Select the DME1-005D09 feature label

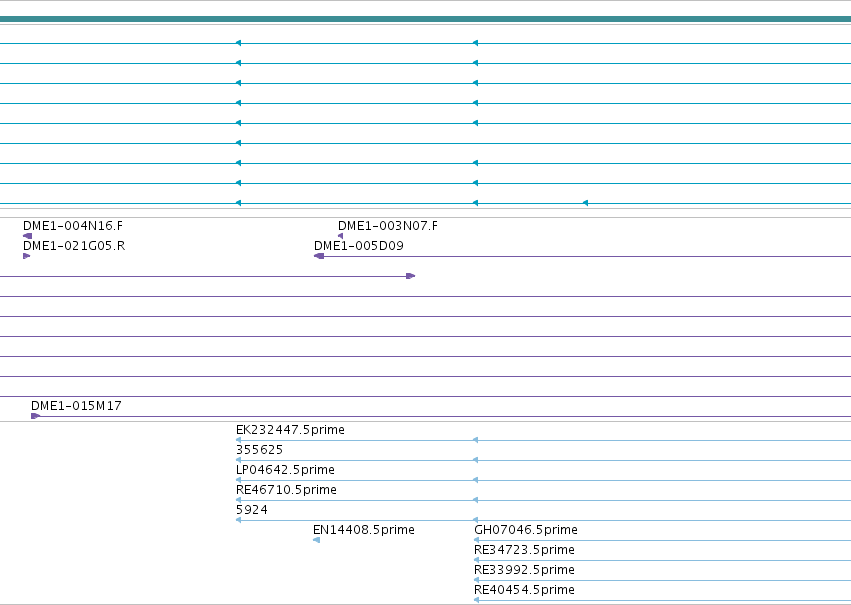[x=359, y=246]
